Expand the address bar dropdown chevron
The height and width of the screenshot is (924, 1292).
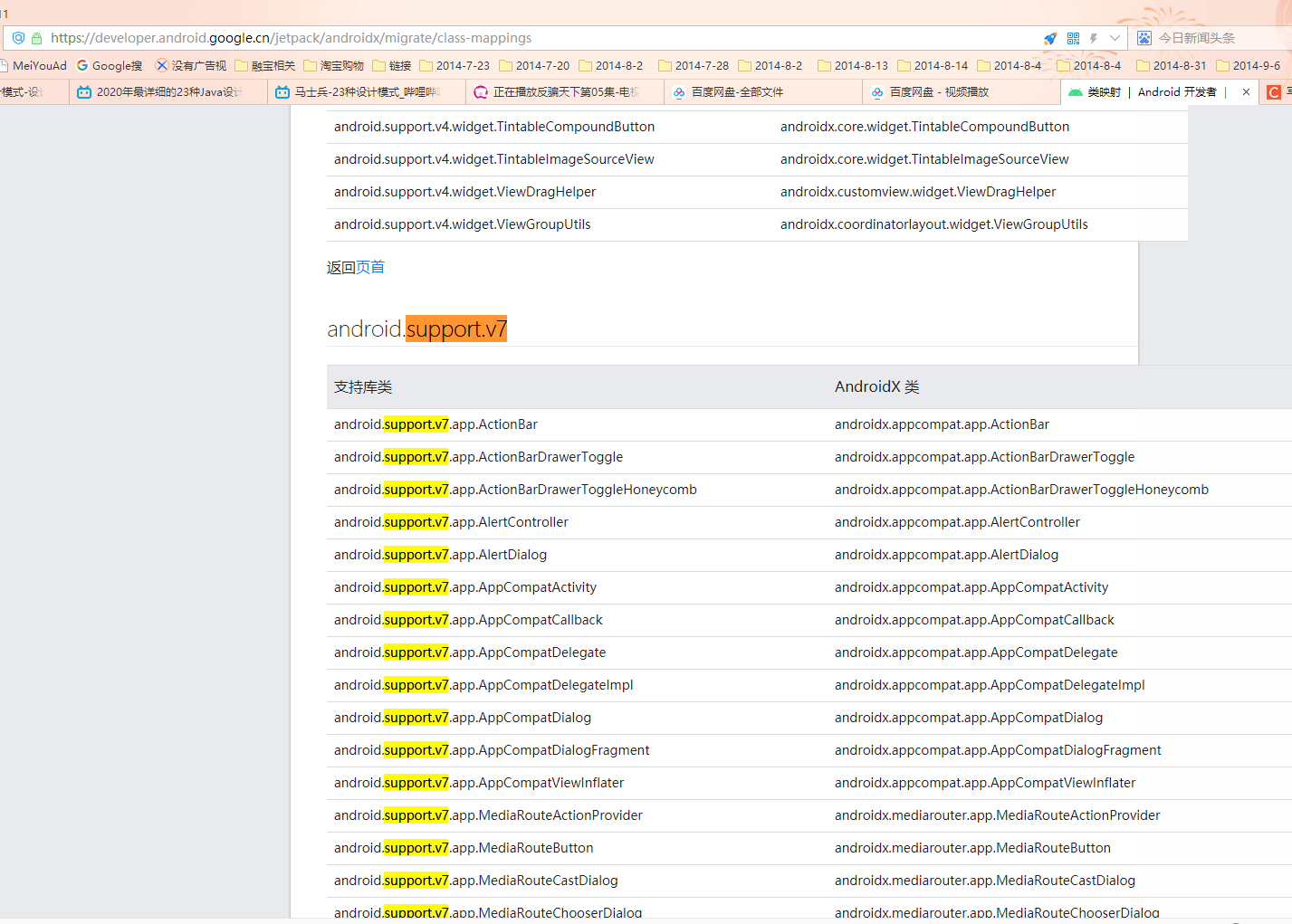coord(1115,38)
